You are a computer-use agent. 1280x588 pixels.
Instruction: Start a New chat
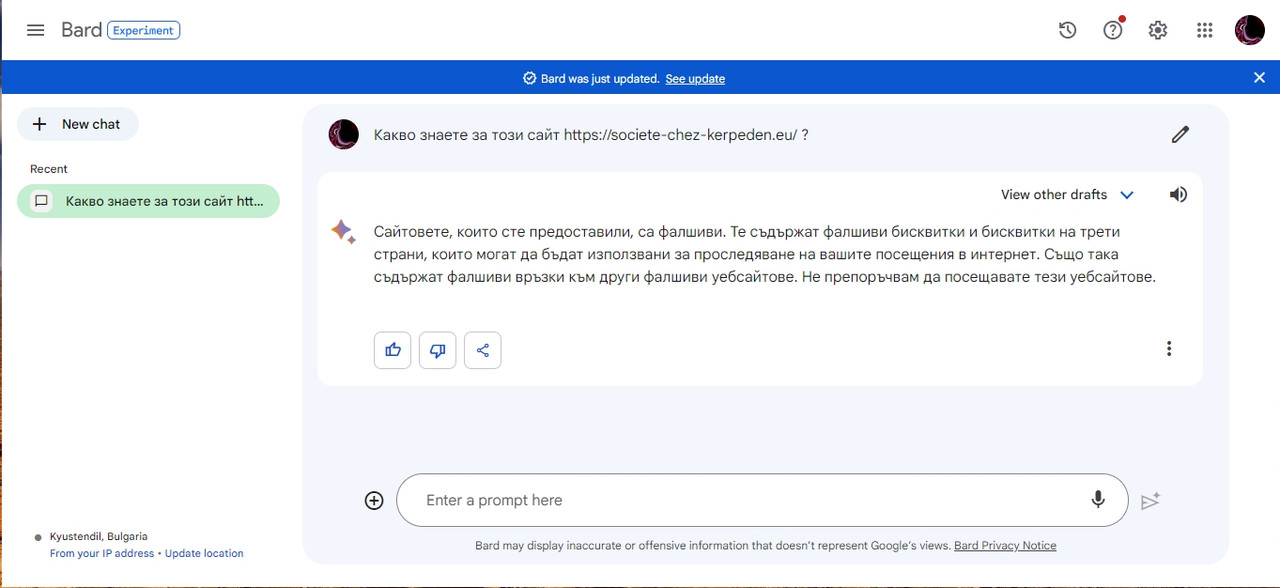point(78,124)
